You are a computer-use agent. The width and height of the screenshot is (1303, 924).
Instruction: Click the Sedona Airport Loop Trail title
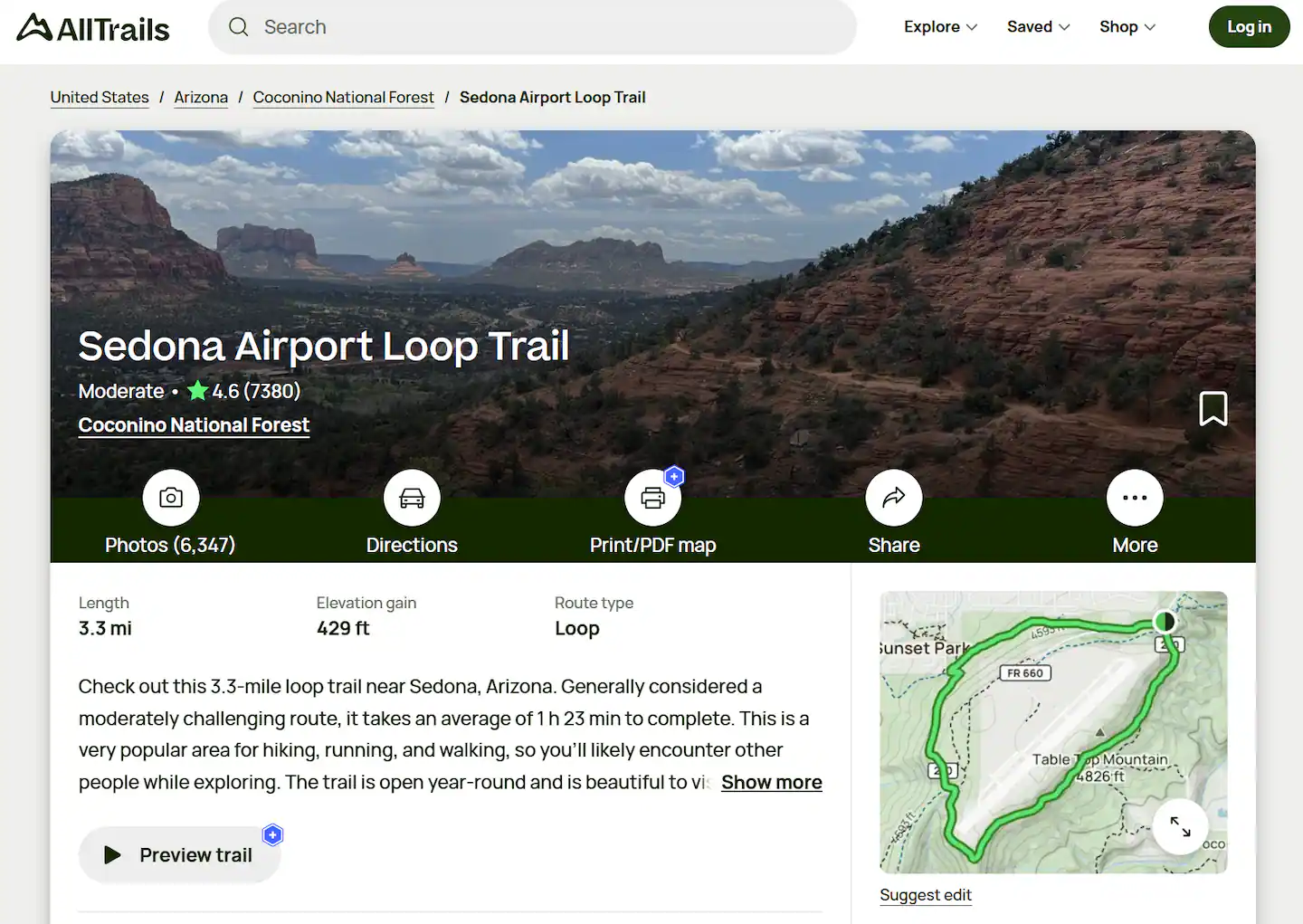tap(324, 346)
